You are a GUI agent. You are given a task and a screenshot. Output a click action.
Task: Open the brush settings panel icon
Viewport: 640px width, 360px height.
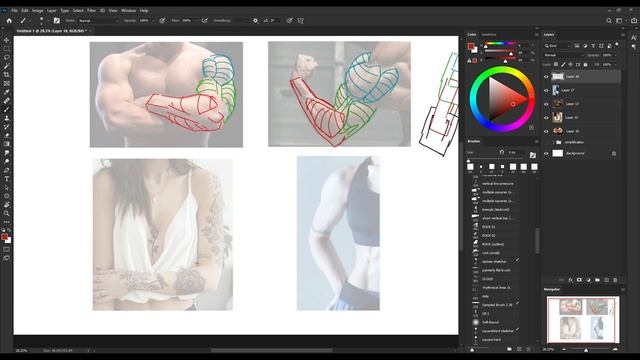57,20
